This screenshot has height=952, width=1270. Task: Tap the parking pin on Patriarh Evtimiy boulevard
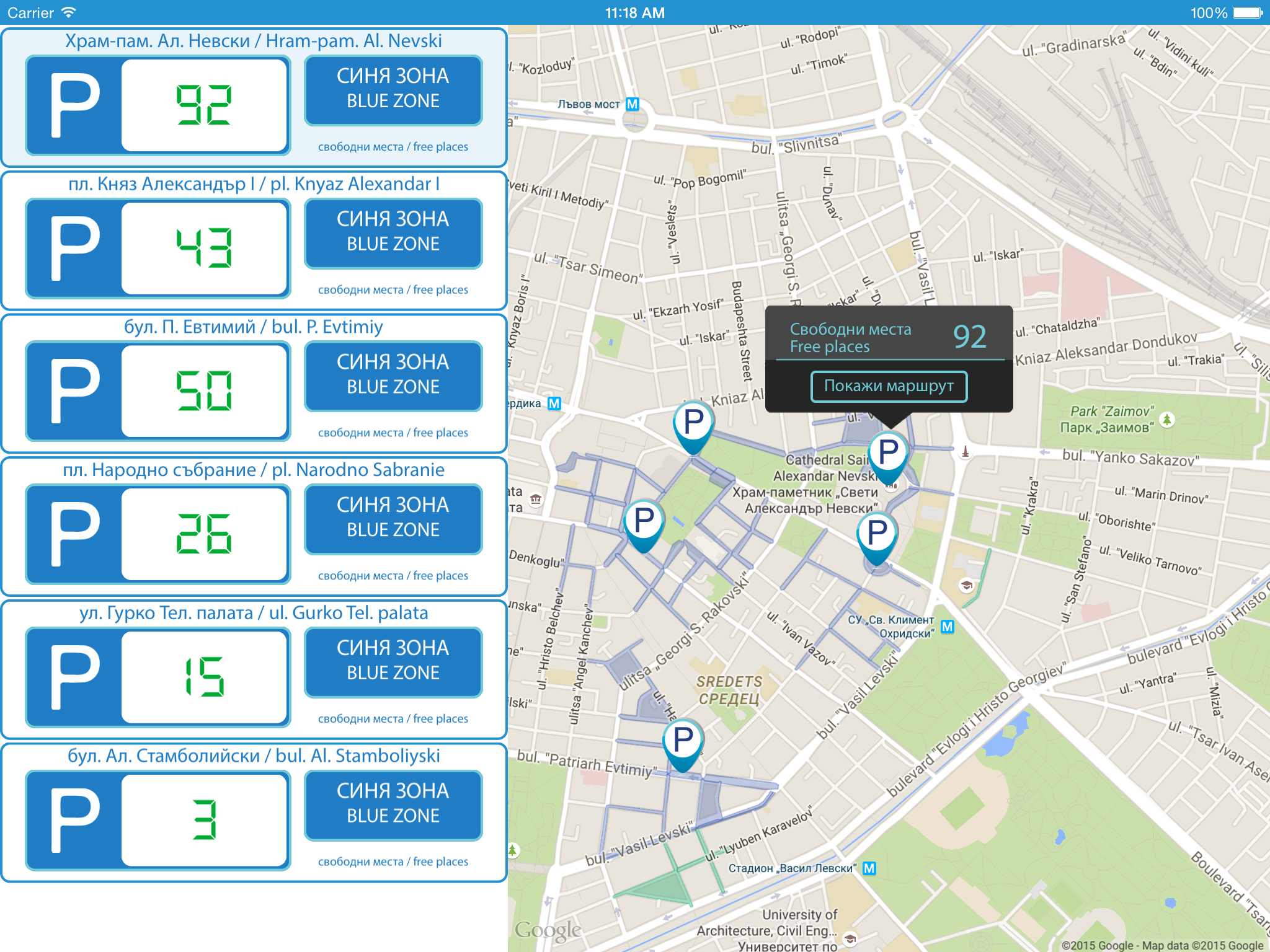(683, 741)
